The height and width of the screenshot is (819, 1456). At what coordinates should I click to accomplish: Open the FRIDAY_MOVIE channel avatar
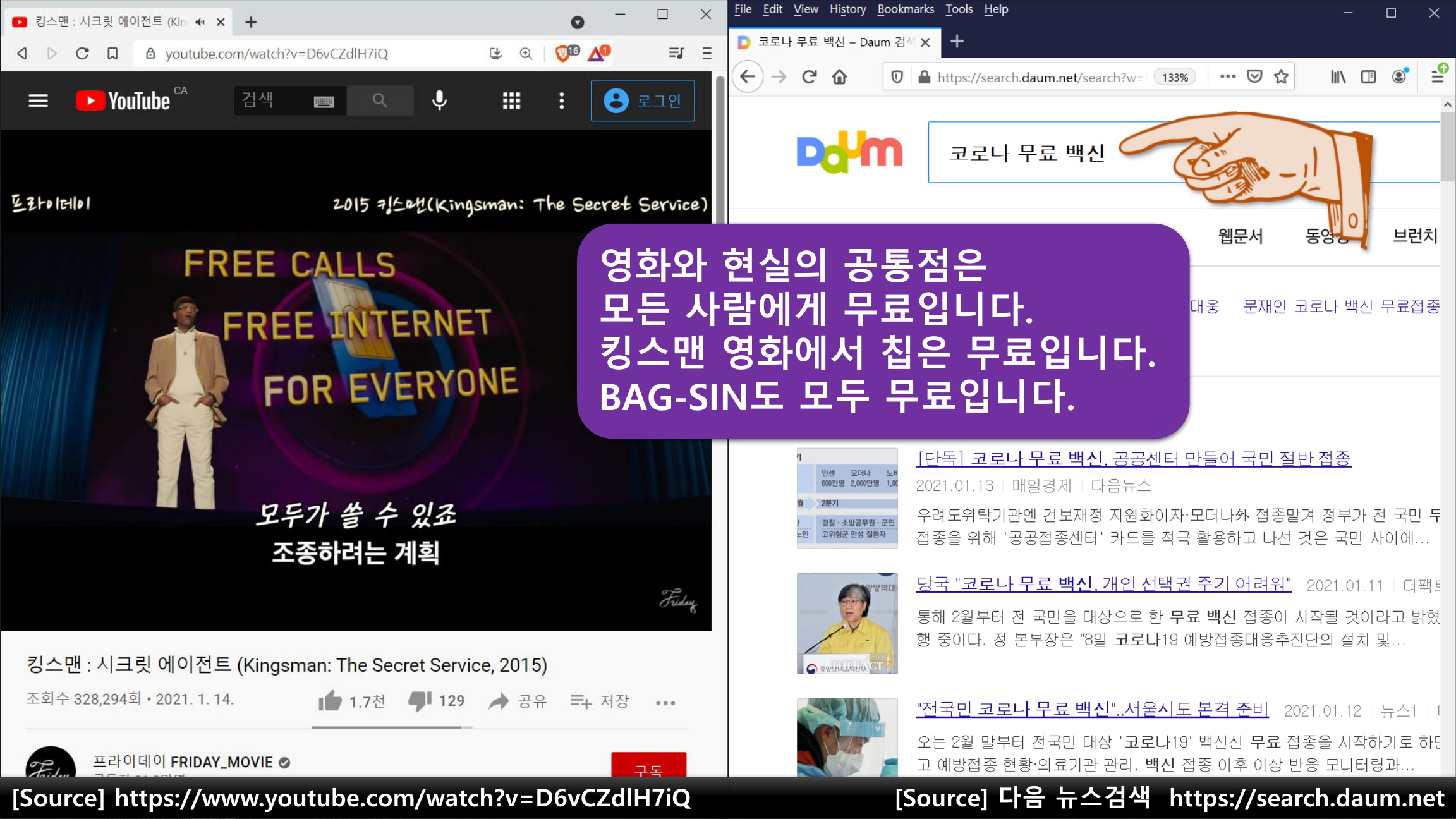(x=51, y=762)
